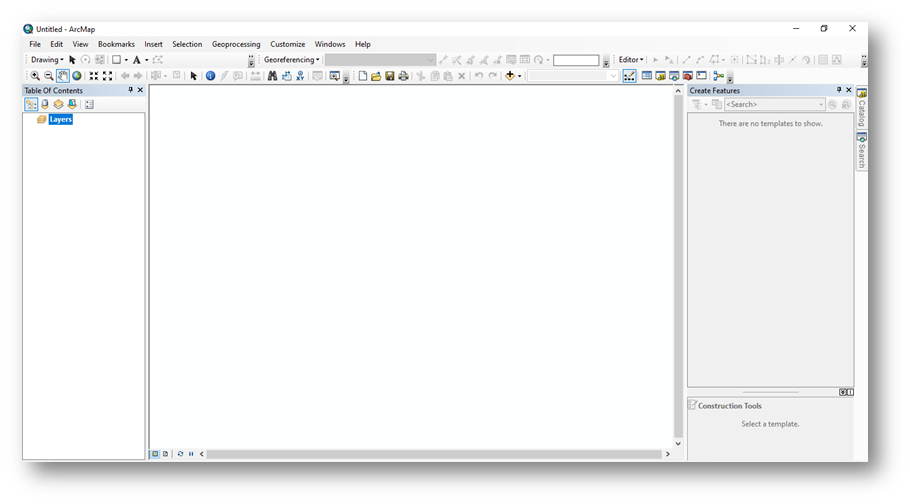This screenshot has width=910, height=504.
Task: Click the Go To XY icon
Action: click(300, 76)
